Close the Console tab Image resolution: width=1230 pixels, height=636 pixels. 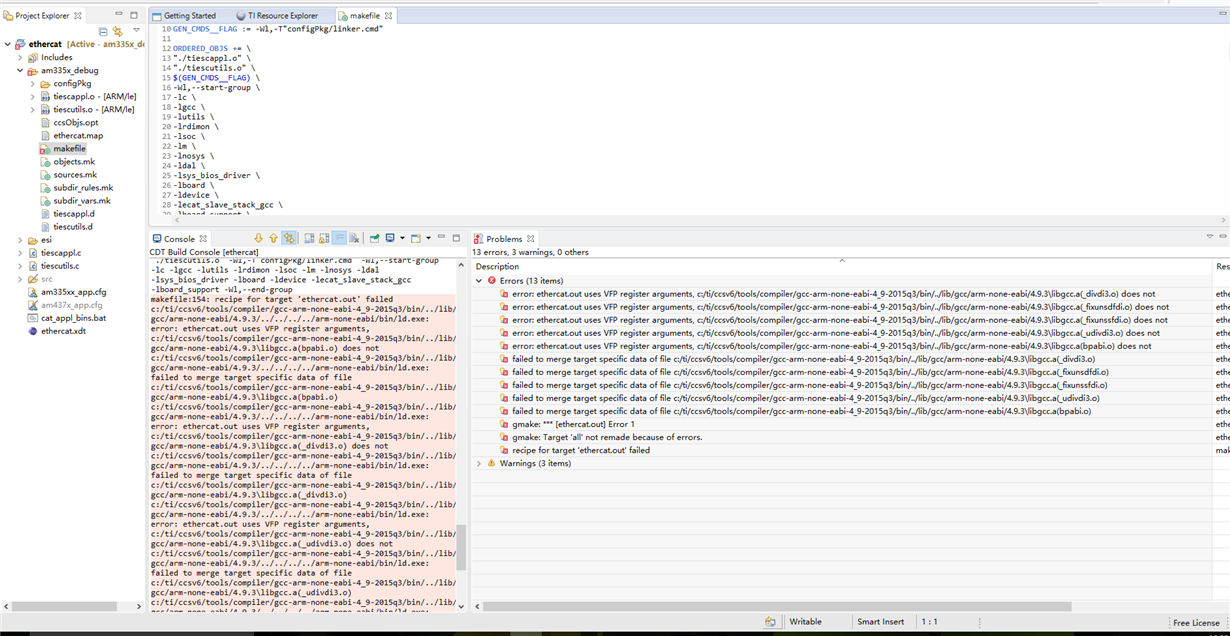203,239
